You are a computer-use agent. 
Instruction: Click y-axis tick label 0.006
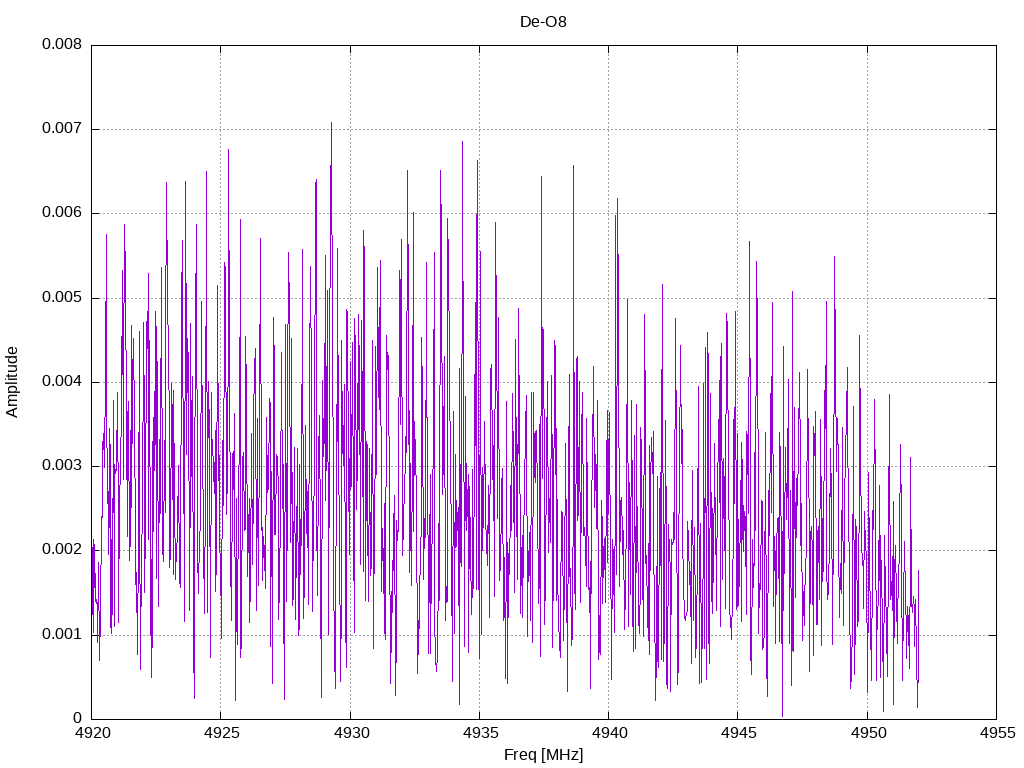(62, 213)
